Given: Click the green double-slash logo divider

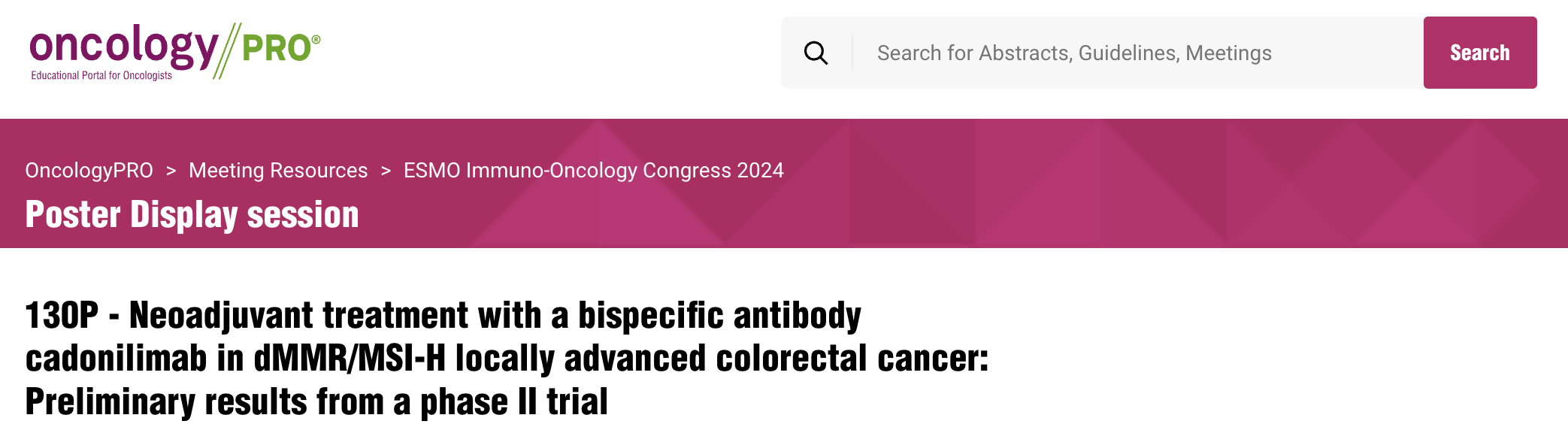Looking at the screenshot, I should click(226, 50).
